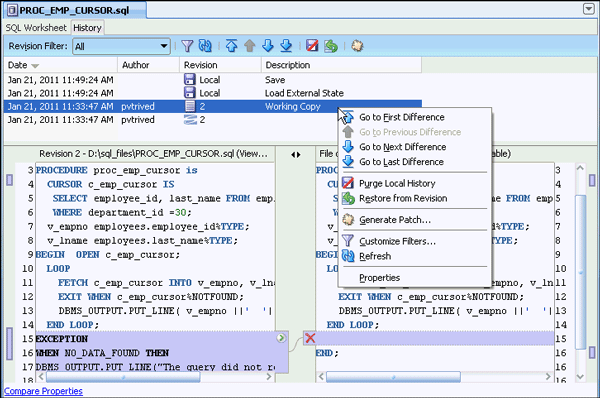Click the EXCEPTION line in left editor

[62, 339]
